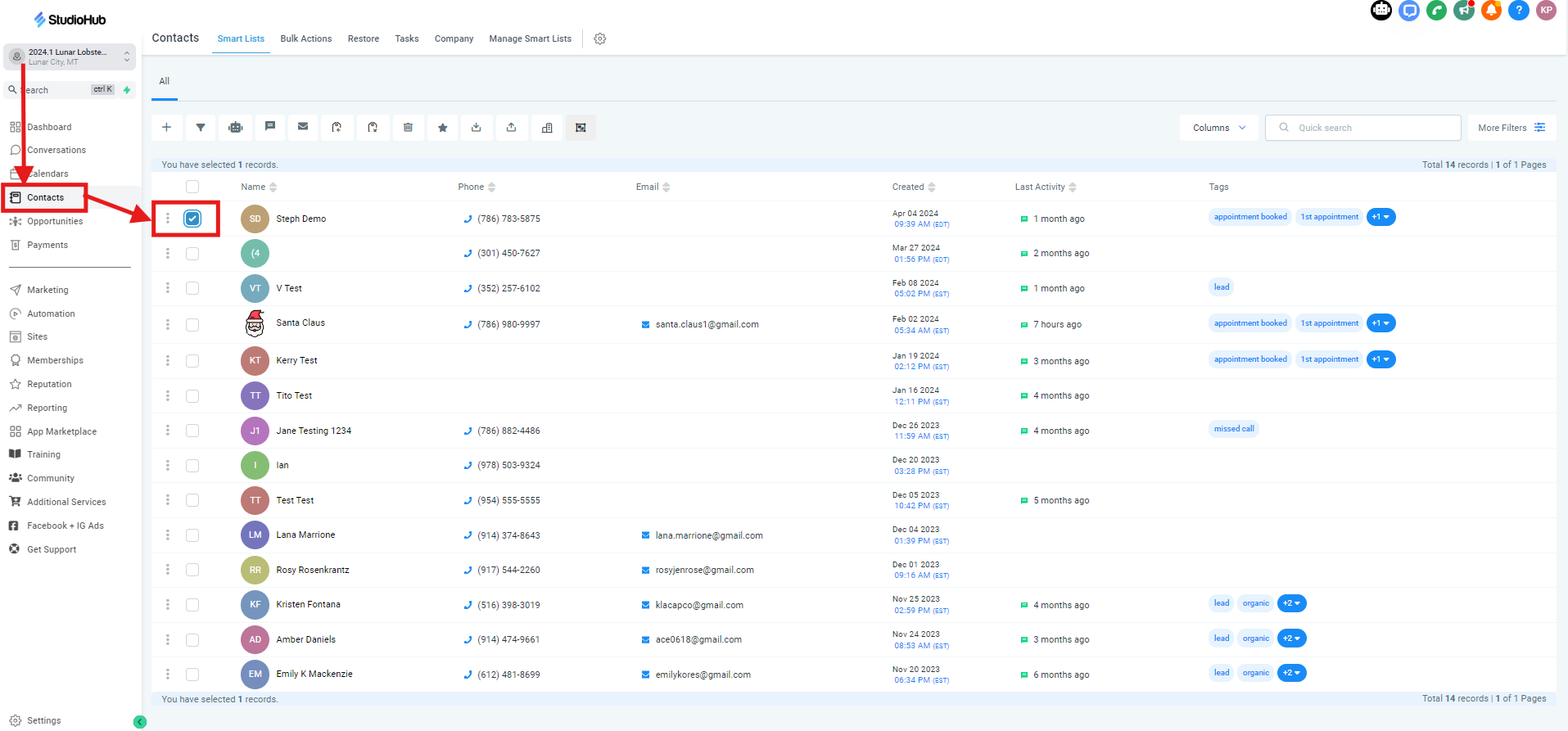This screenshot has height=731, width=1568.
Task: Open the megaphone announcements icon
Action: (1464, 11)
